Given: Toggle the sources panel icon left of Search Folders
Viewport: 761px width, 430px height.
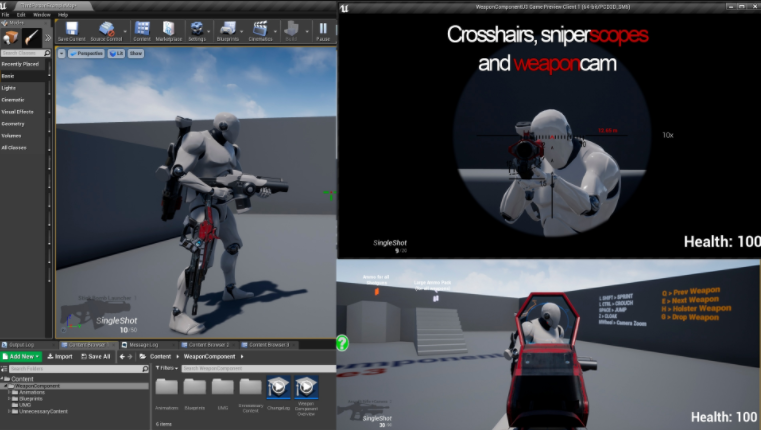Looking at the screenshot, I should (4, 369).
